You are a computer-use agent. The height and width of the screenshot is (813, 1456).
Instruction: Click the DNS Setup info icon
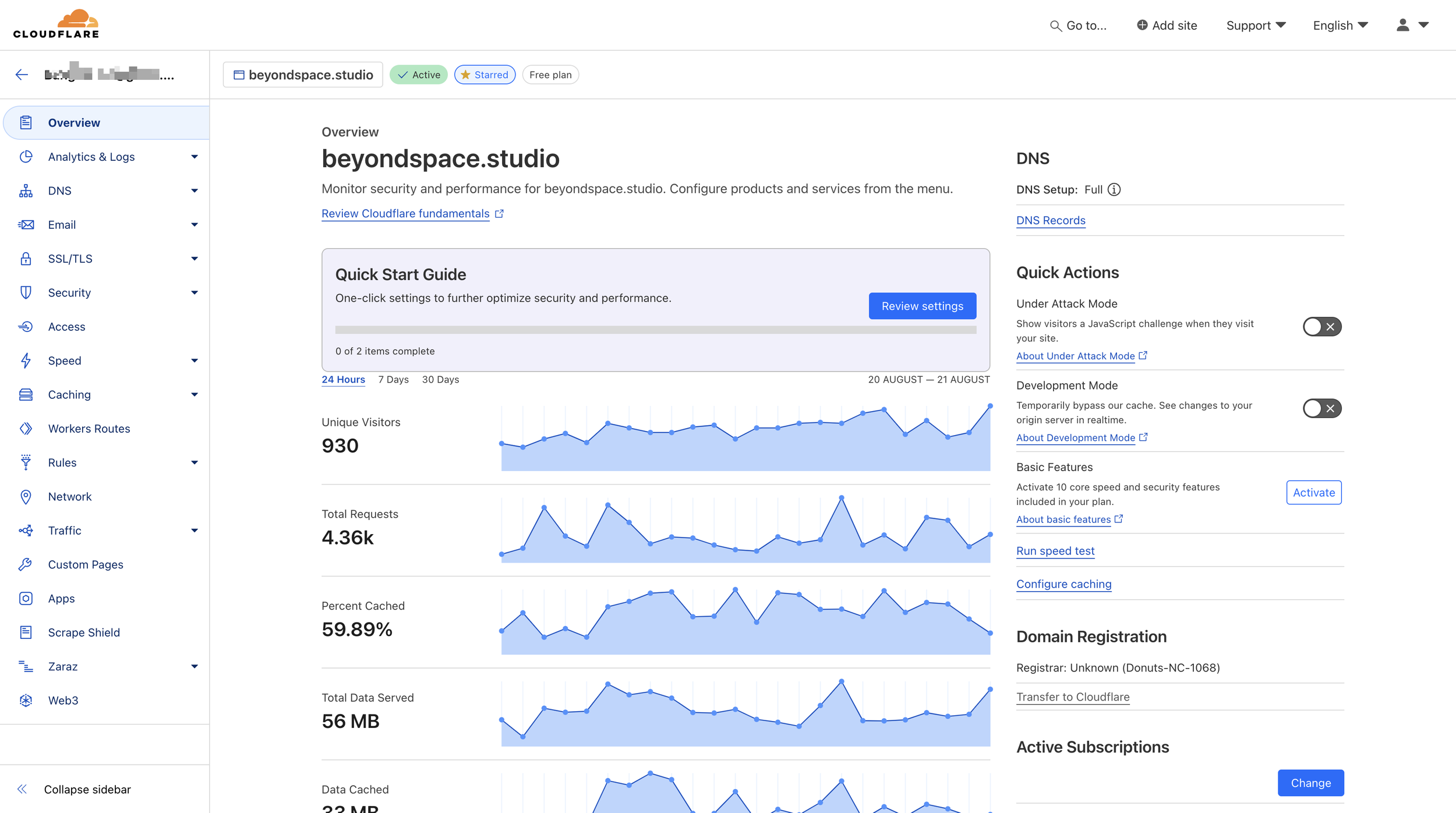coord(1114,189)
